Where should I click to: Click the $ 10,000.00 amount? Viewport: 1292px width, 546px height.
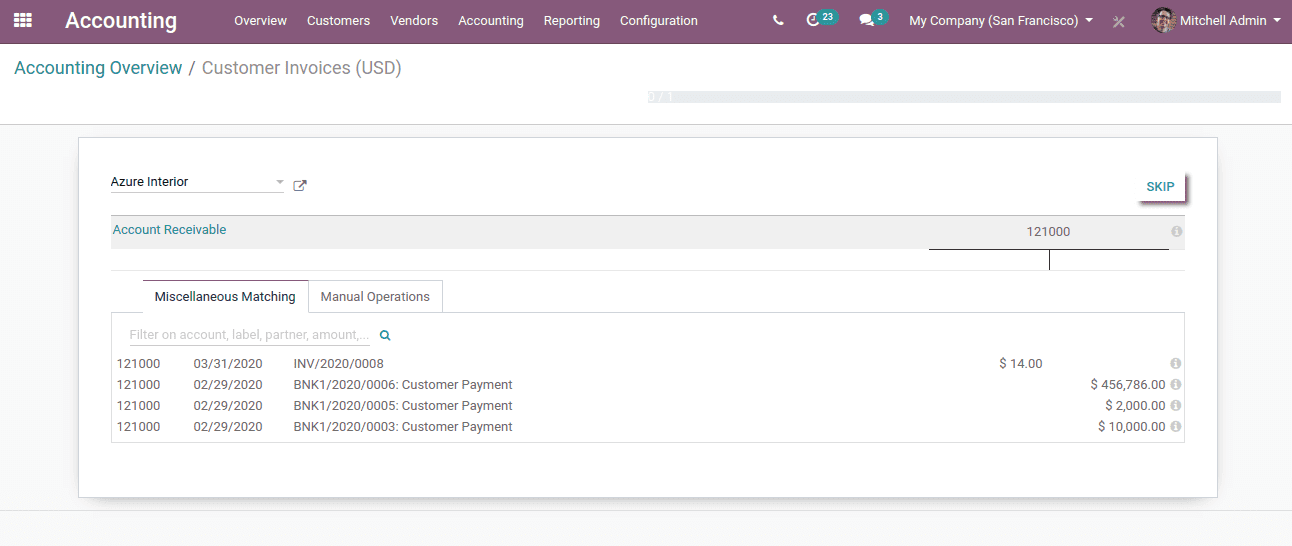[1131, 427]
